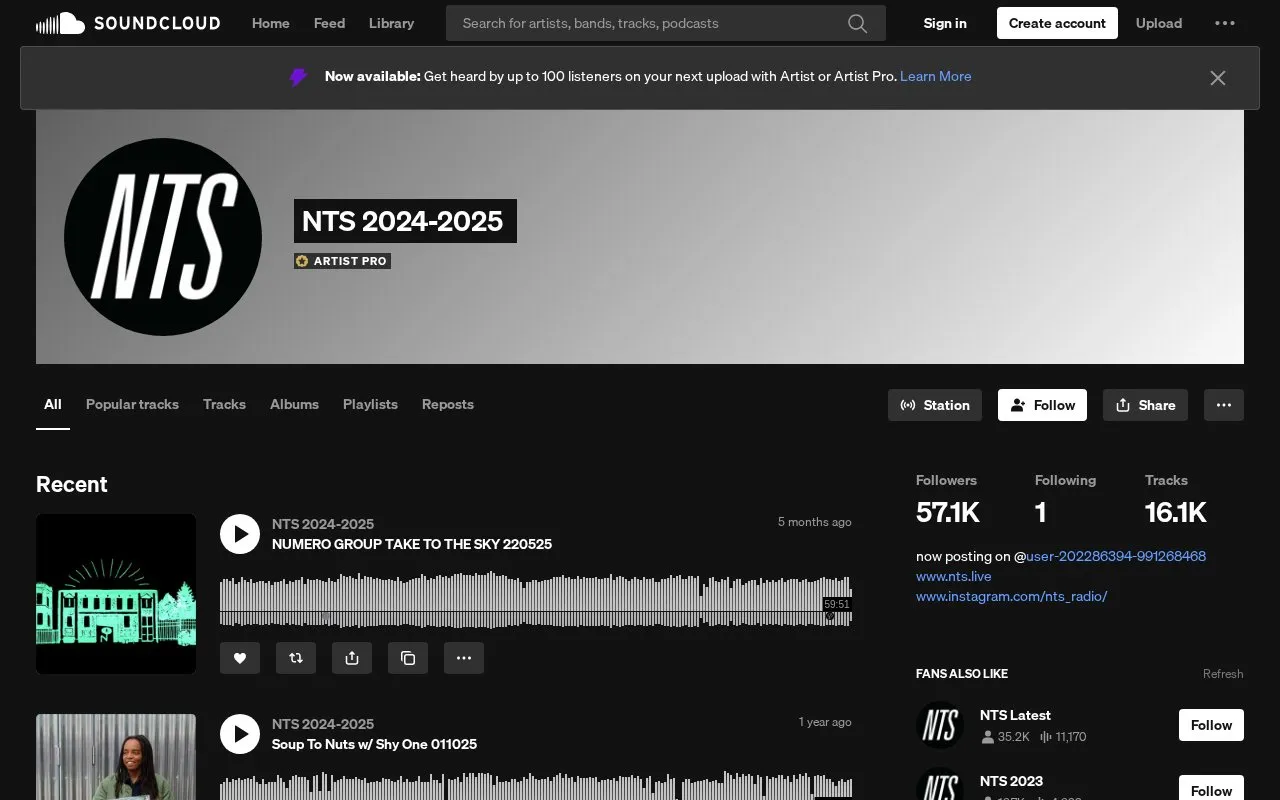Play Soup To Nuts w/ Shy One track
Viewport: 1280px width, 800px height.
240,734
